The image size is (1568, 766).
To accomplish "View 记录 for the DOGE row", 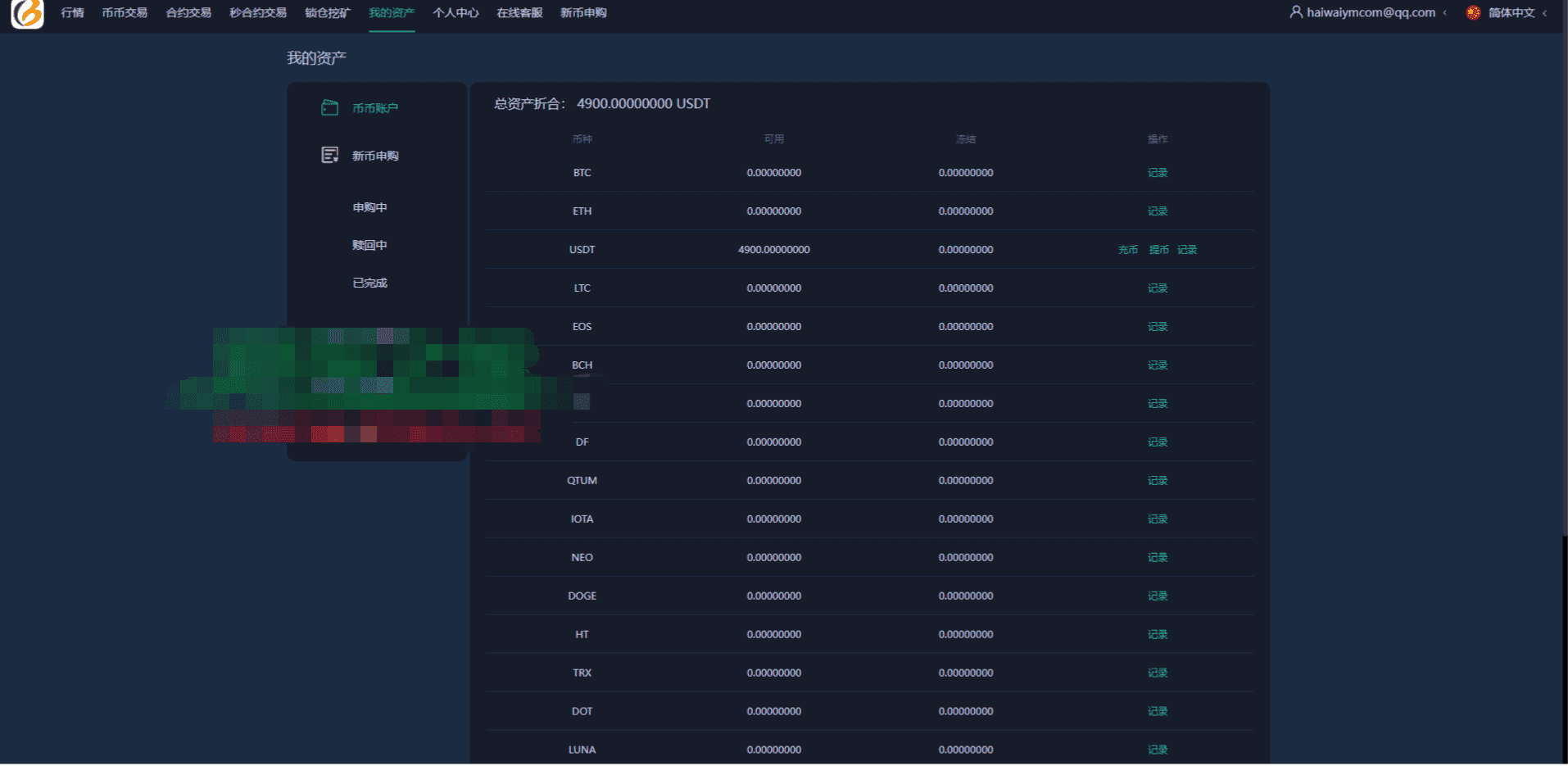I will point(1157,596).
